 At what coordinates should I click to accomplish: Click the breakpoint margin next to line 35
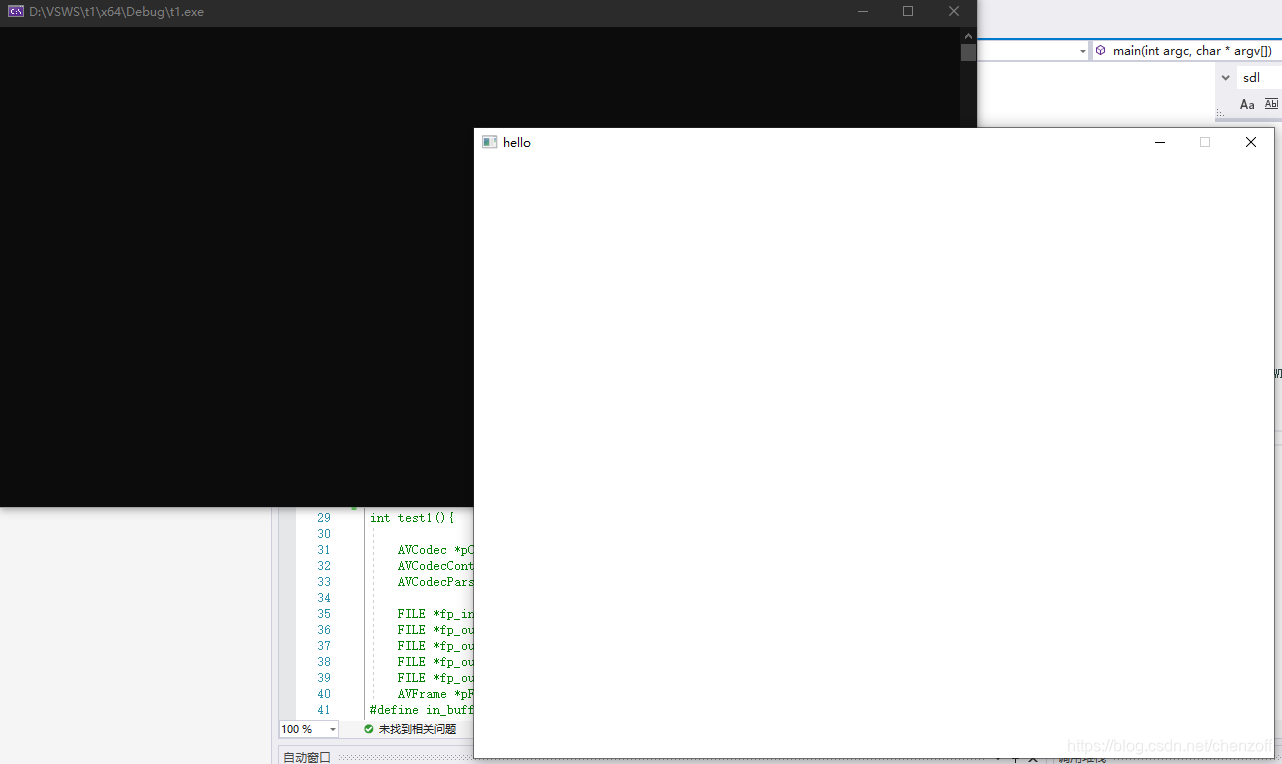point(291,613)
